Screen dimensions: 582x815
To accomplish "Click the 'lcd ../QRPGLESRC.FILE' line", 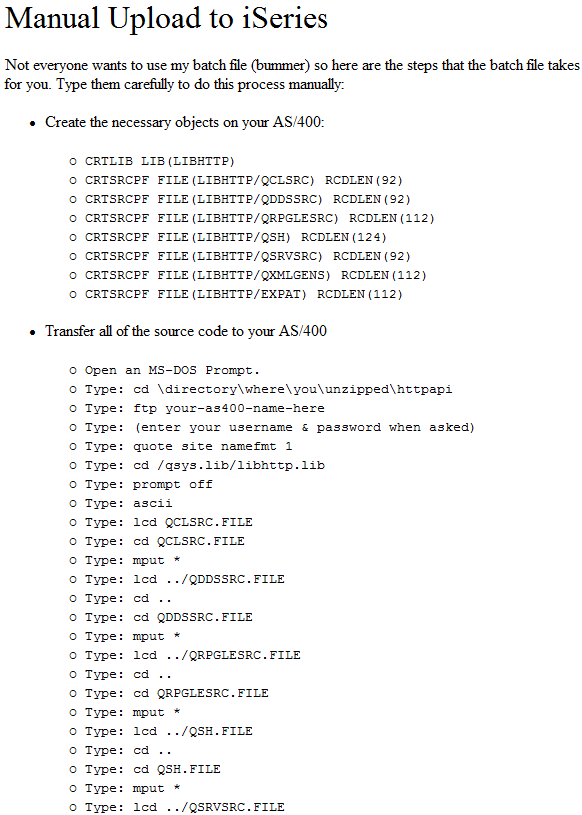I will pyautogui.click(x=193, y=655).
